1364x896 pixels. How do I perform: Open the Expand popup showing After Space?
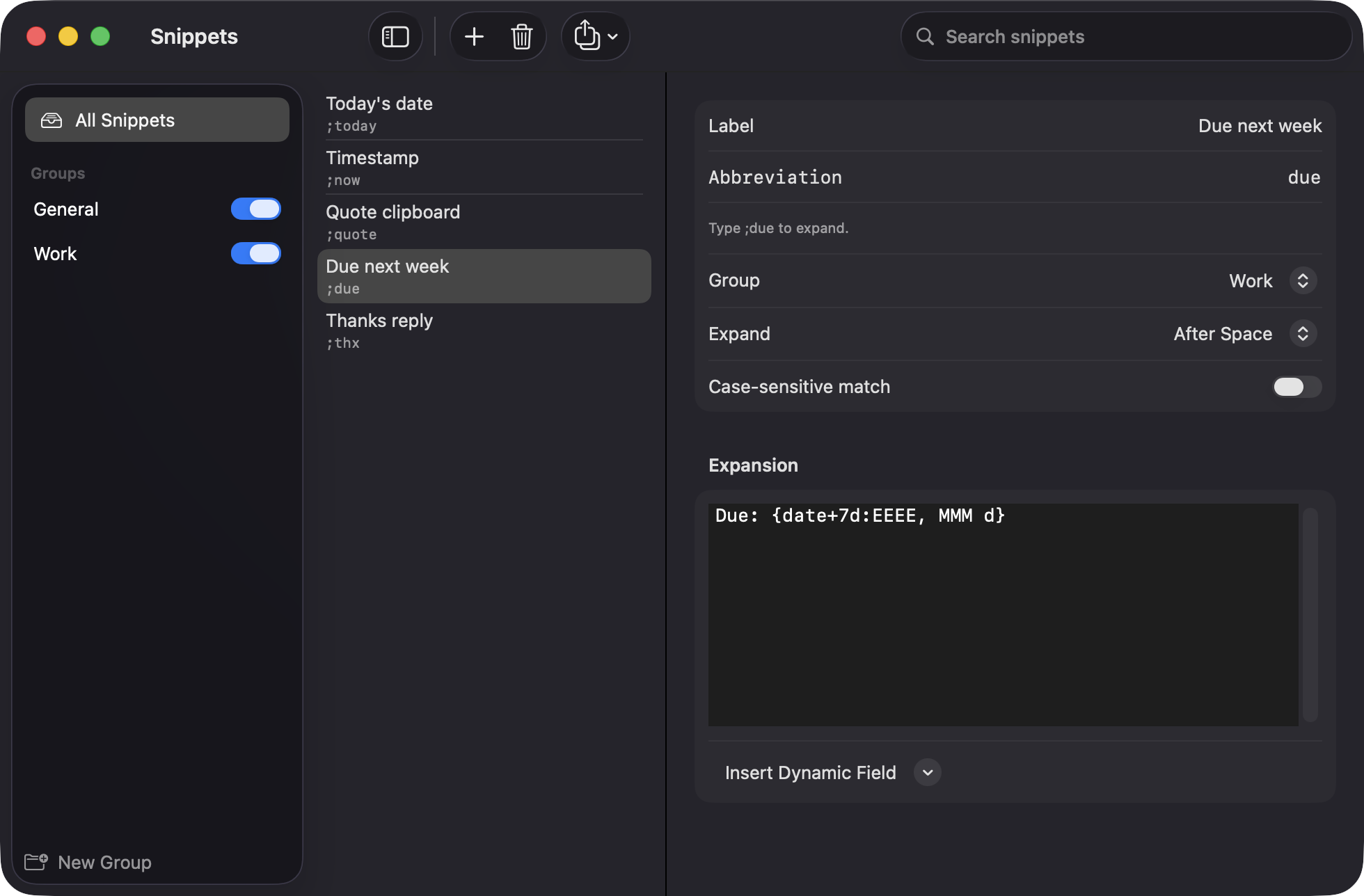[x=1245, y=334]
